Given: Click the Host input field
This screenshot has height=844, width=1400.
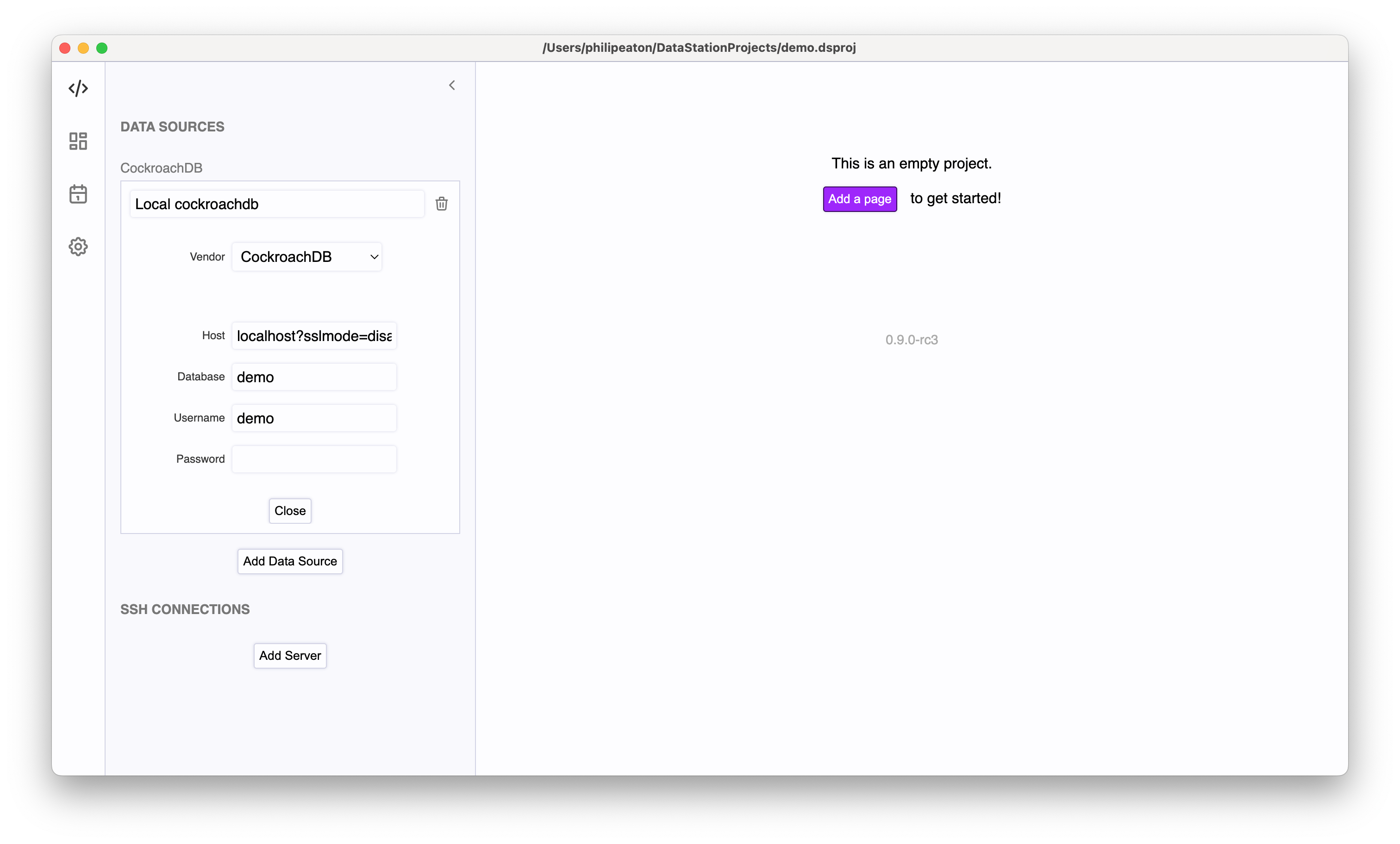Looking at the screenshot, I should (x=314, y=335).
